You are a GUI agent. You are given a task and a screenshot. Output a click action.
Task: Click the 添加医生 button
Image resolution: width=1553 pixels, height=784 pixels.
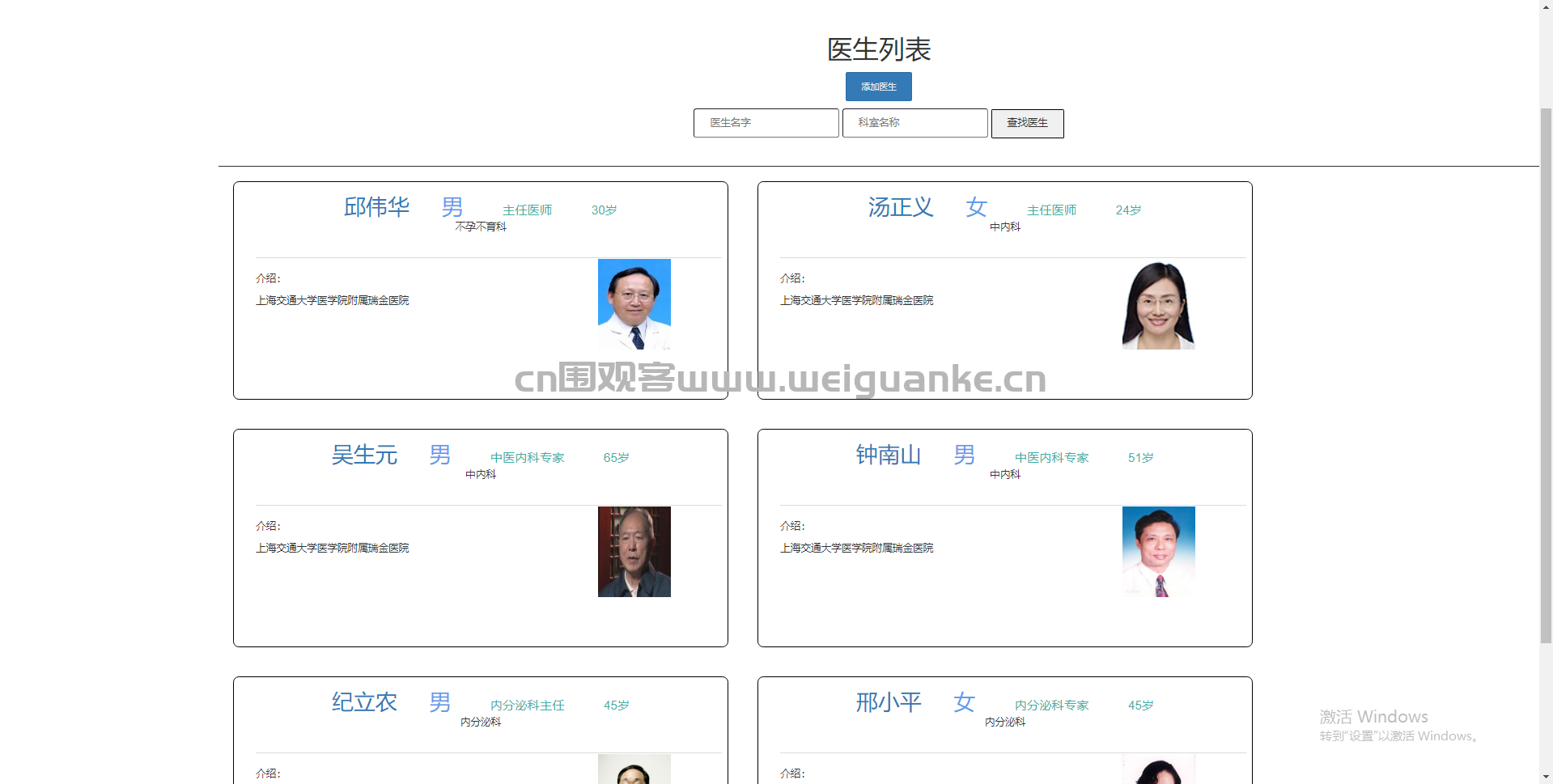(x=878, y=87)
